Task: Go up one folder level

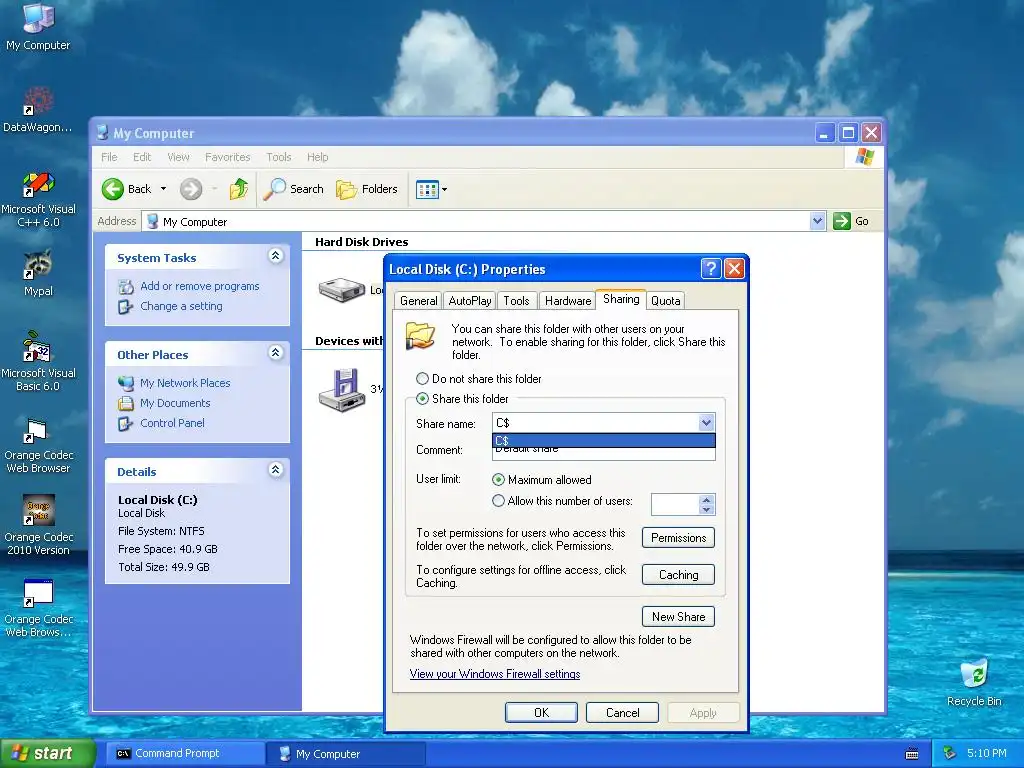Action: pyautogui.click(x=238, y=189)
